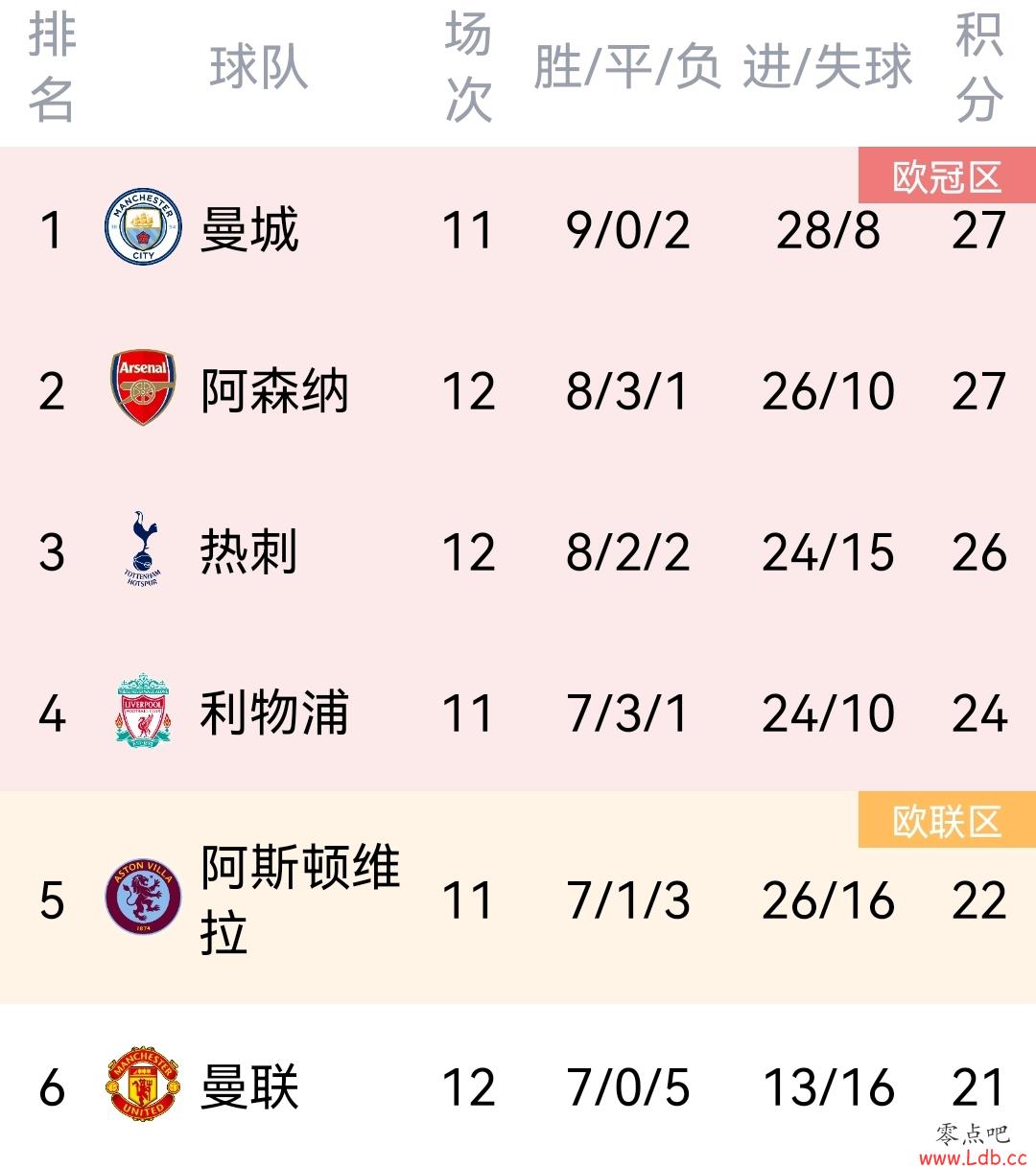Screen dimensions: 1036x1168
Task: Click the Arsenal club crest
Action: [x=143, y=387]
